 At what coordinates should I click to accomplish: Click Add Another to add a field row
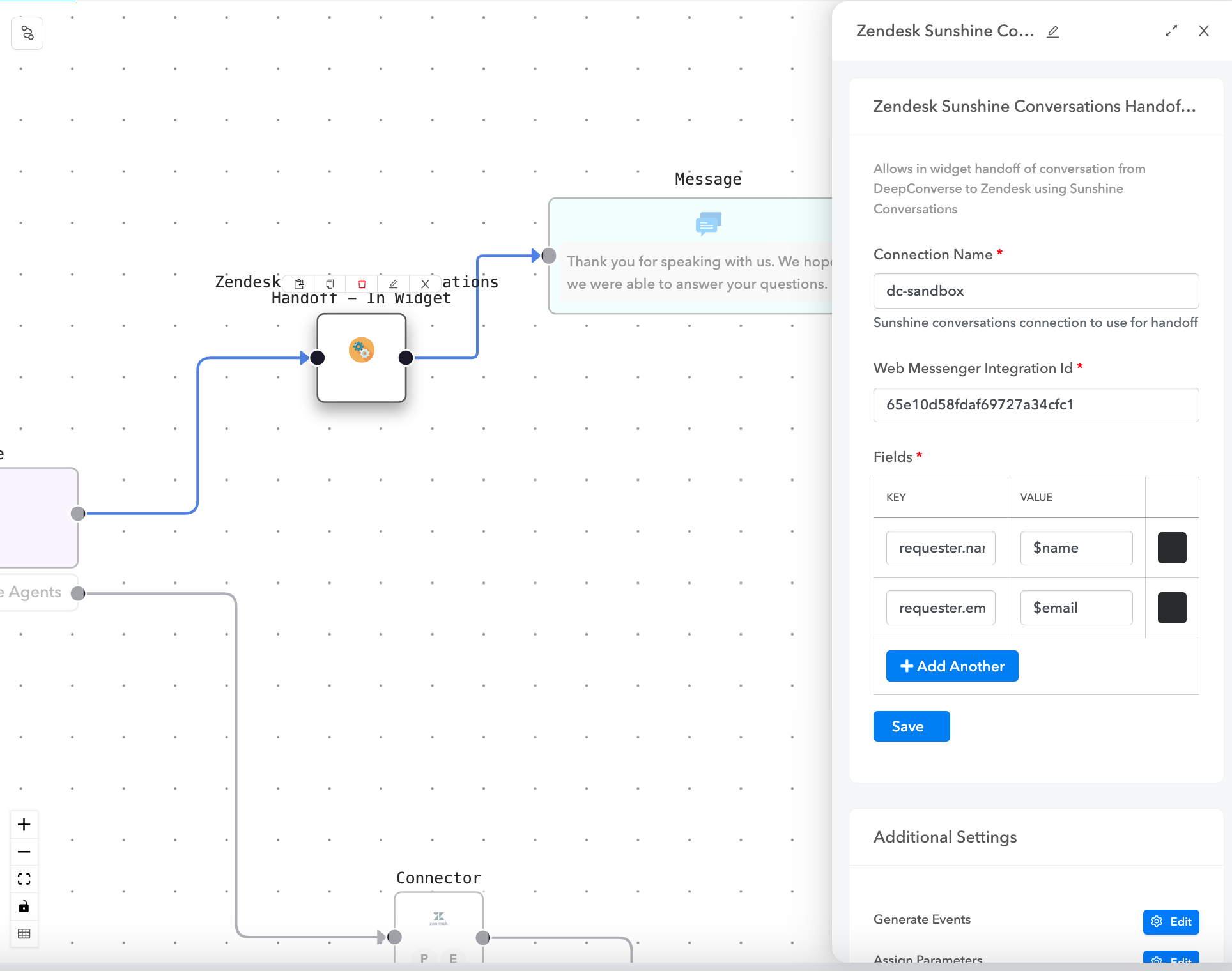pos(951,666)
